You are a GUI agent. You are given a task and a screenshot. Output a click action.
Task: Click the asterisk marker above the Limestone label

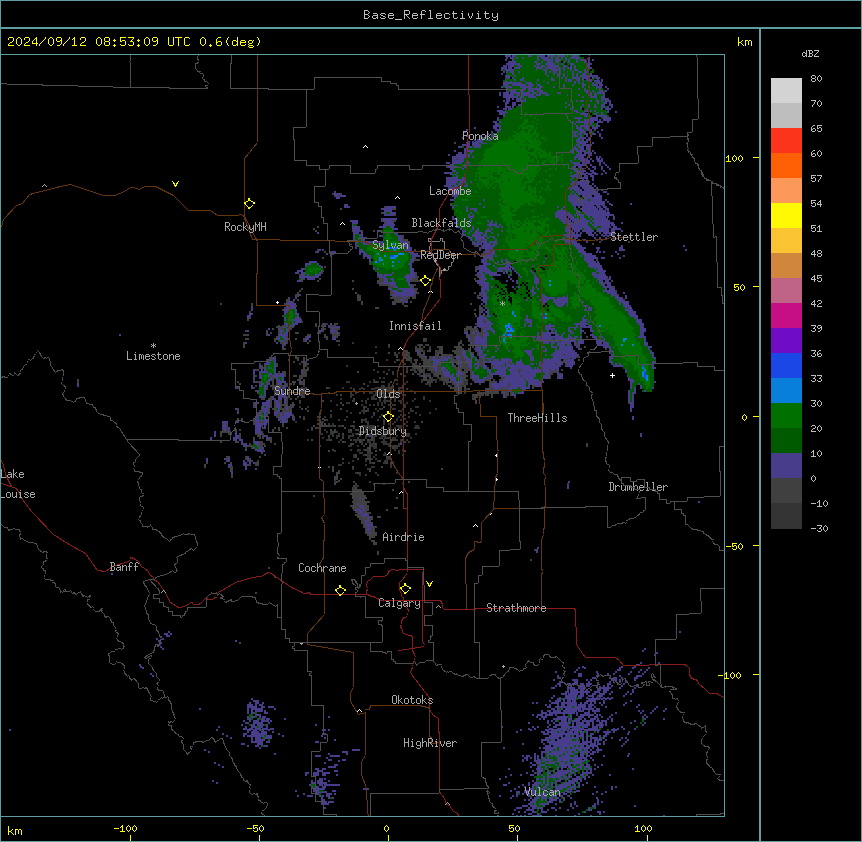pos(153,346)
